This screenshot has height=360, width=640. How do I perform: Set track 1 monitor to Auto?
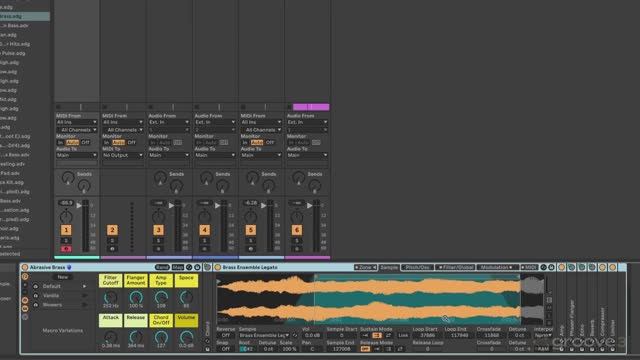[x=72, y=142]
